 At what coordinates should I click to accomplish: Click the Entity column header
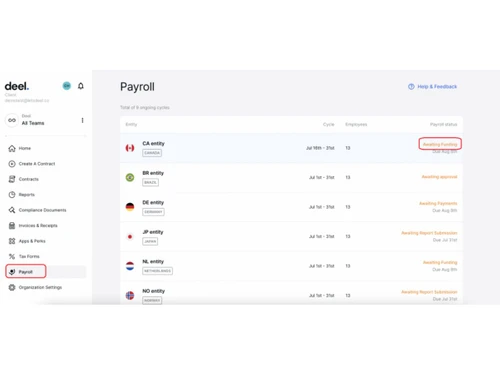coord(131,124)
